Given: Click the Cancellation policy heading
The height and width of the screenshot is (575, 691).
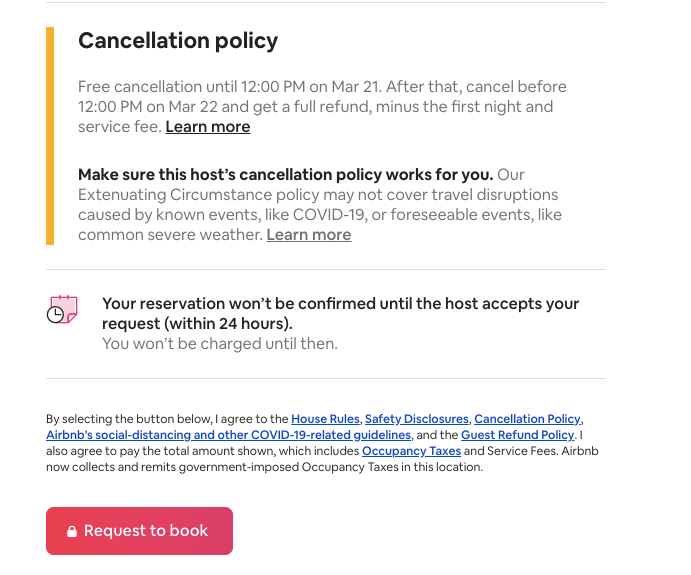Looking at the screenshot, I should pos(178,41).
